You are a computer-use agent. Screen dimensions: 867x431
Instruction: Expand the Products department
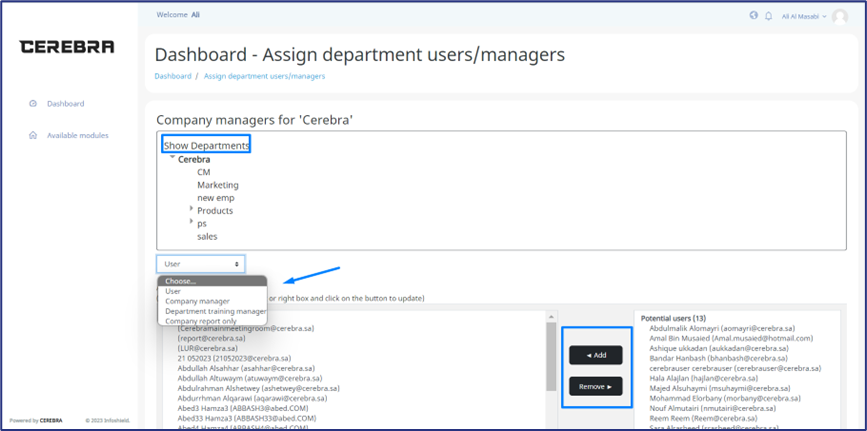pyautogui.click(x=191, y=209)
